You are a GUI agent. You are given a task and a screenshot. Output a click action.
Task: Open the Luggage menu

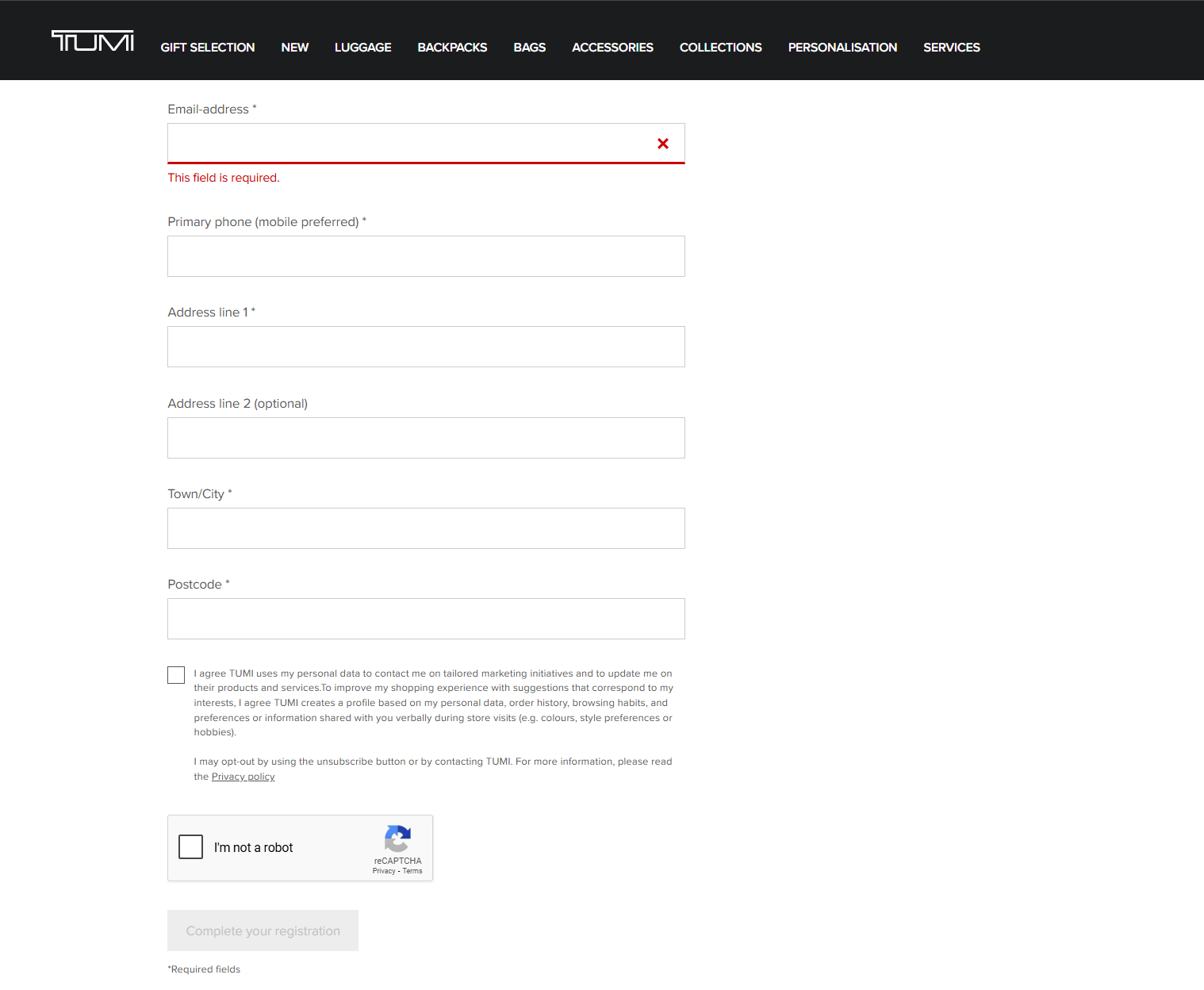coord(363,48)
